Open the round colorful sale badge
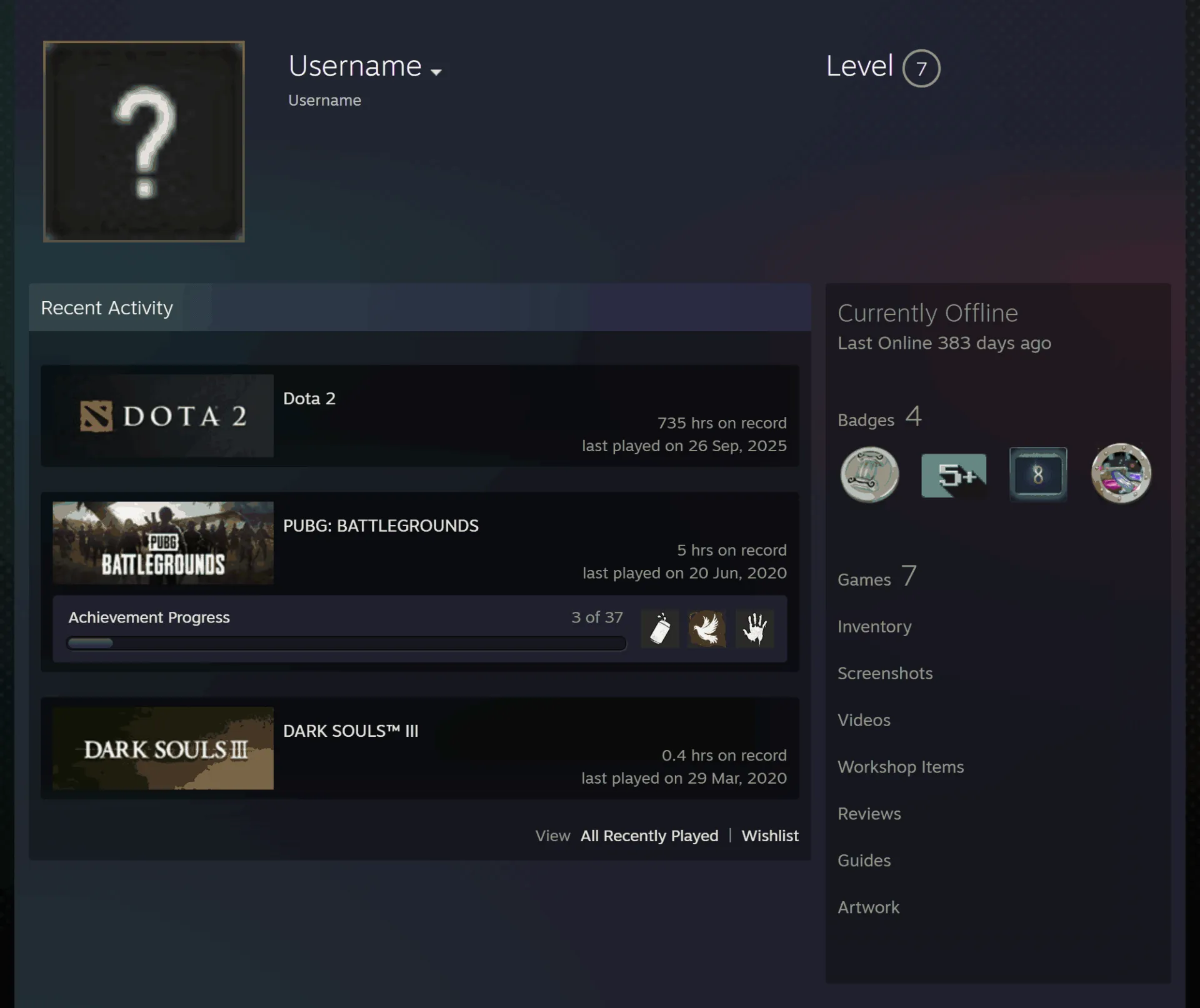Screen dimensions: 1200x1008 click(1121, 474)
